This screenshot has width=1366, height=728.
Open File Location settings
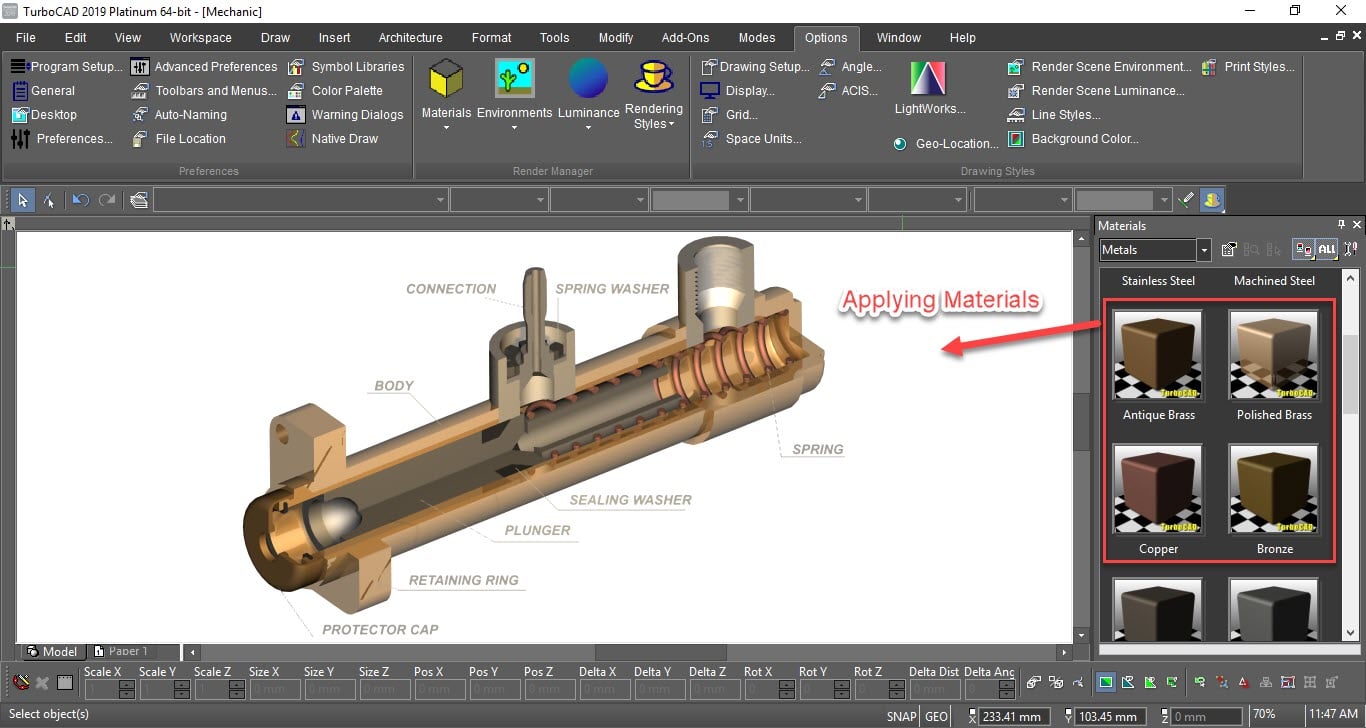coord(178,139)
